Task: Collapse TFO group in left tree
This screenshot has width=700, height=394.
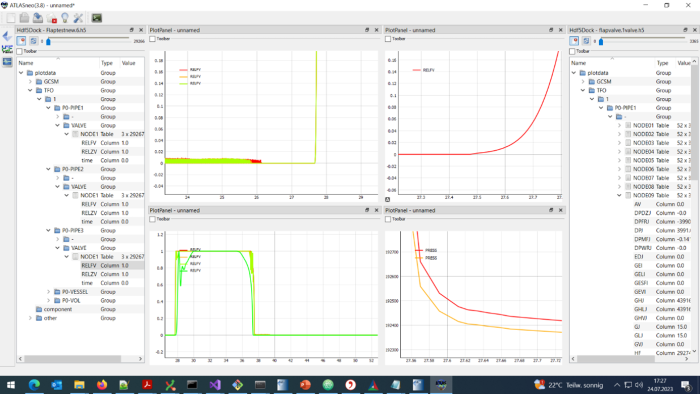Action: [x=30, y=90]
